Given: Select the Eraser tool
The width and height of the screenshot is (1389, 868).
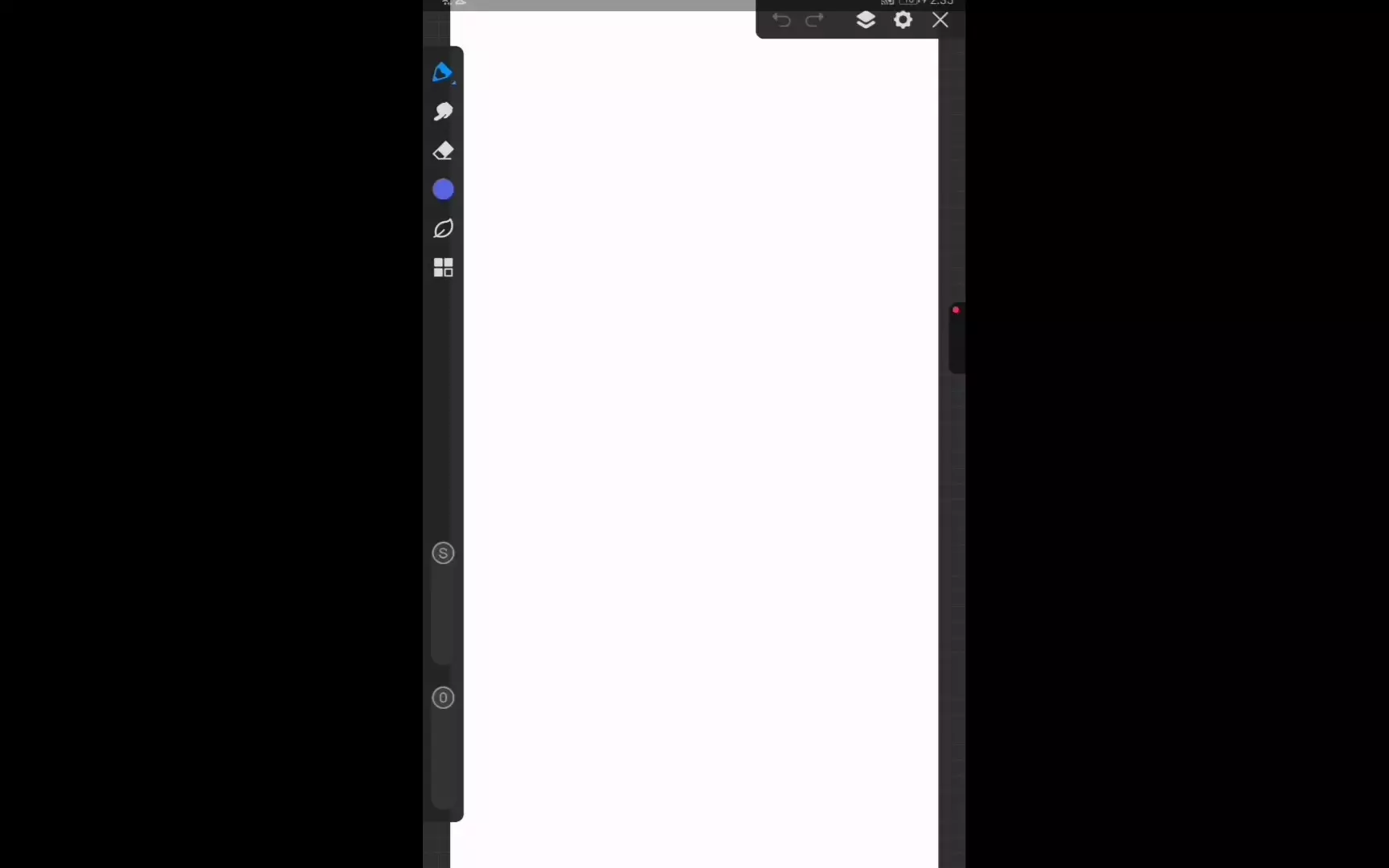Looking at the screenshot, I should point(443,151).
